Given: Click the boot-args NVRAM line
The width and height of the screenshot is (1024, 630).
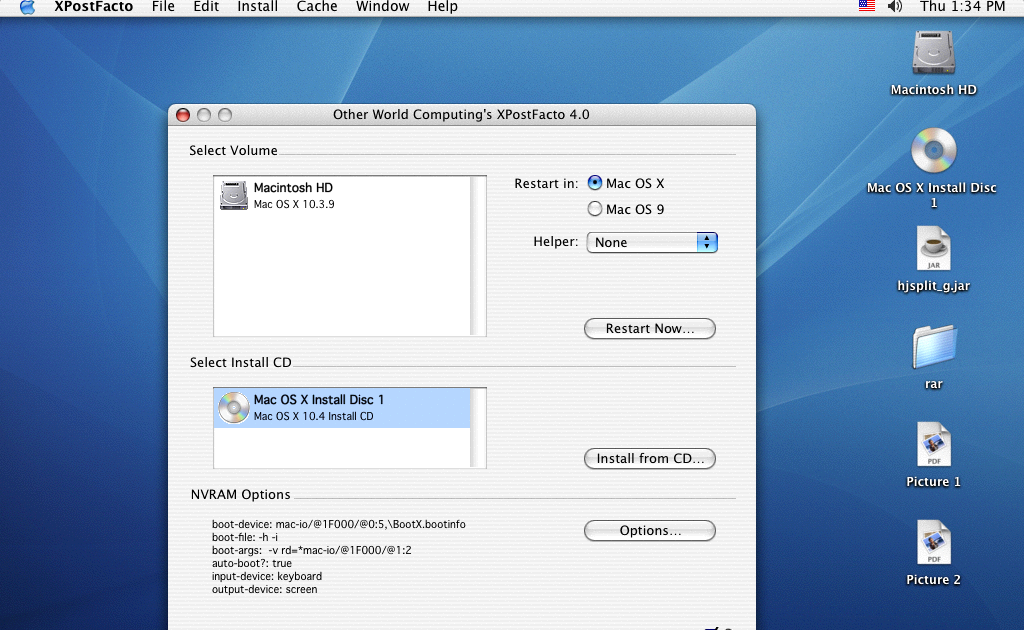Looking at the screenshot, I should pyautogui.click(x=312, y=550).
